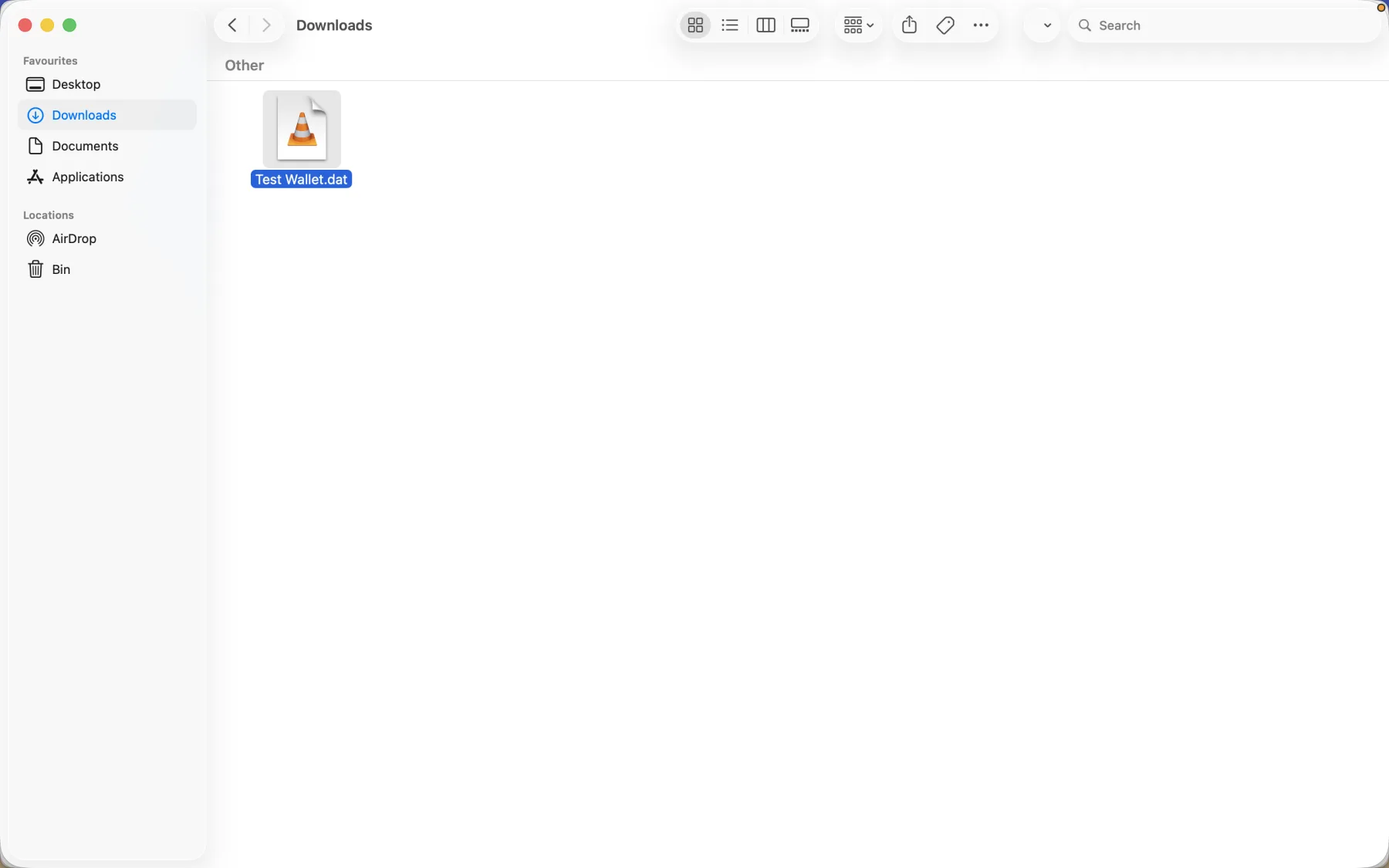Click the Other group header
This screenshot has height=868, width=1389.
click(245, 66)
